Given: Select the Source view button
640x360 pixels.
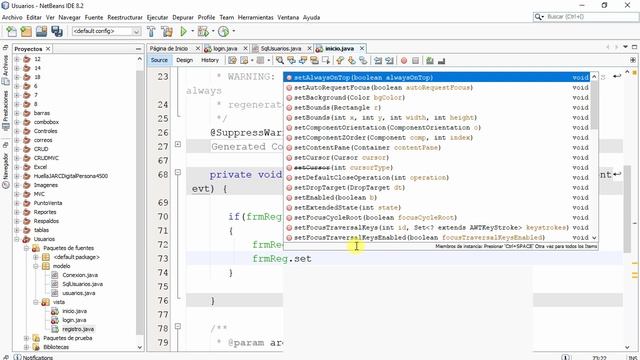Looking at the screenshot, I should point(159,60).
